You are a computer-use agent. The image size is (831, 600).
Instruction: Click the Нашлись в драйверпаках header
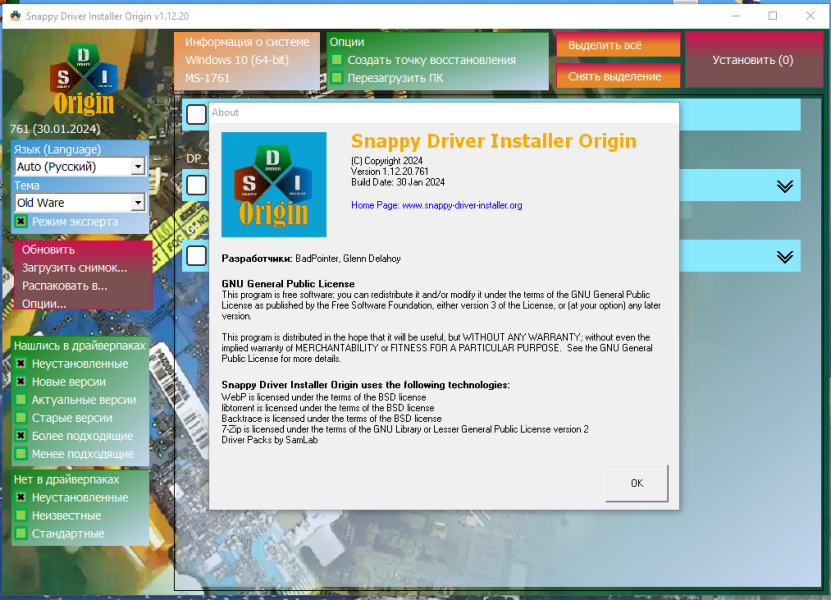[79, 346]
